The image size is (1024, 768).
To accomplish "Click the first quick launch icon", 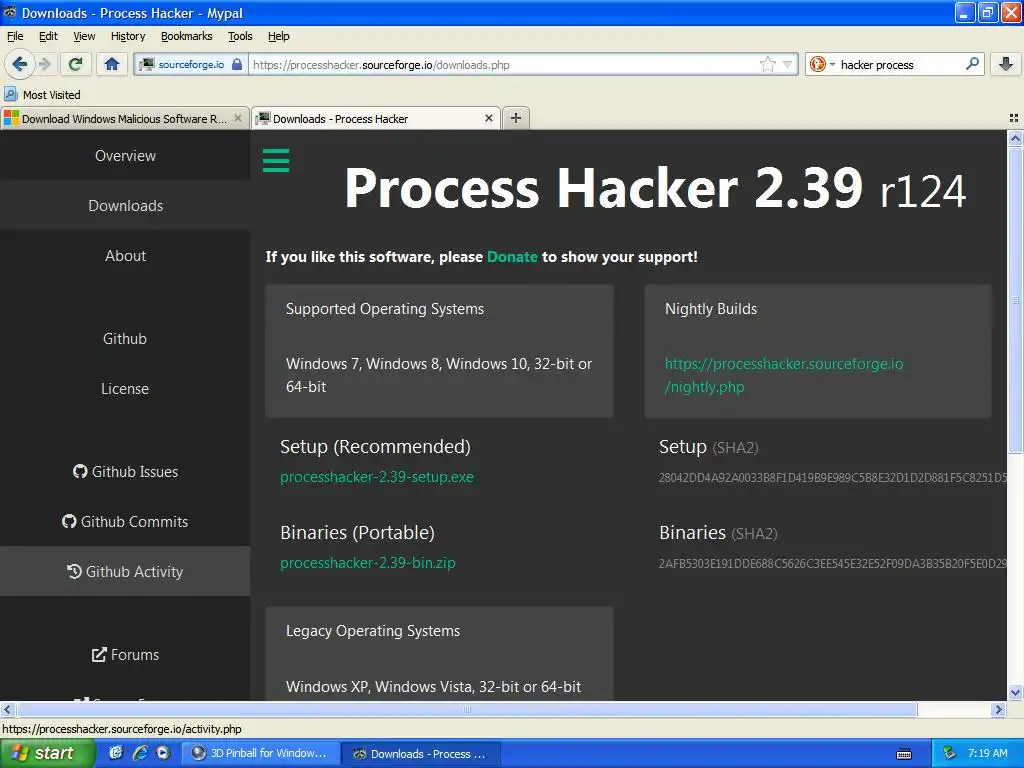I will [x=116, y=753].
